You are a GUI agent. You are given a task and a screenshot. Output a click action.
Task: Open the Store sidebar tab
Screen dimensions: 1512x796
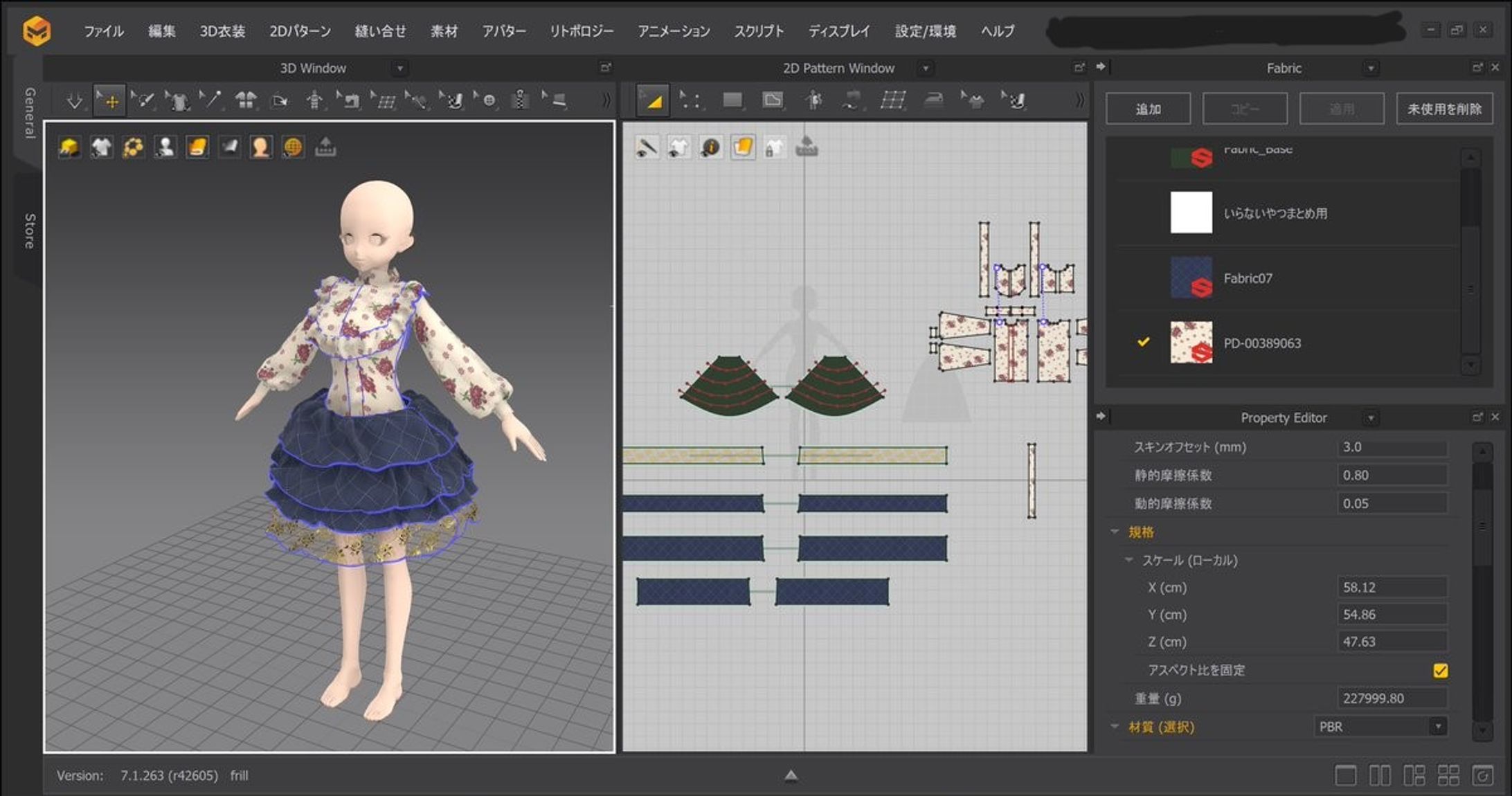[x=29, y=230]
